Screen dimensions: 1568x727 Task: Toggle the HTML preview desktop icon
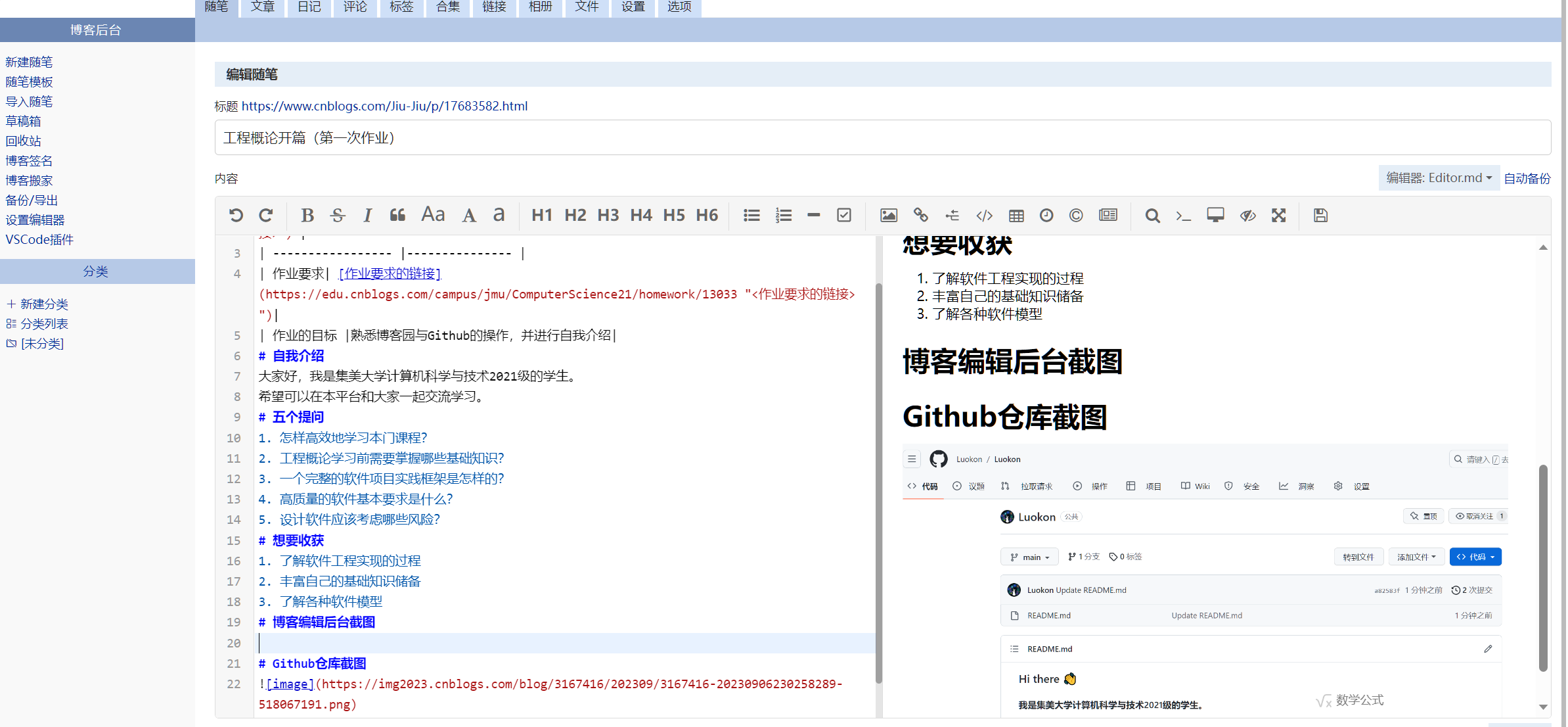1215,215
